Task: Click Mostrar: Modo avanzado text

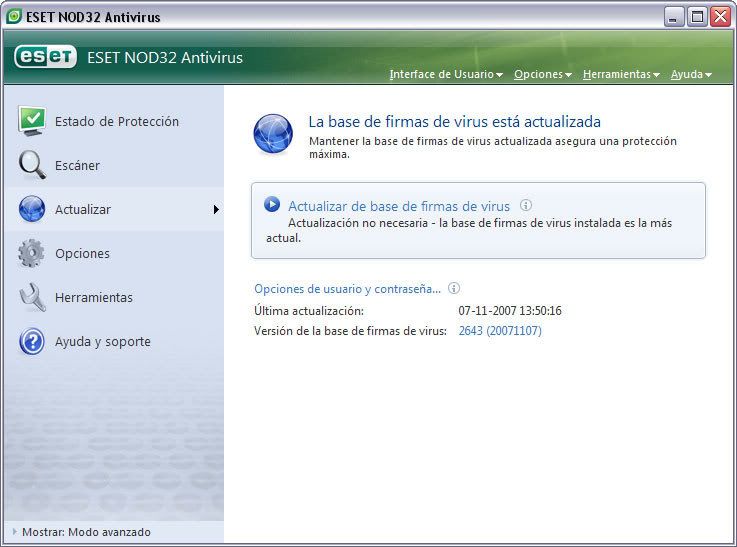Action: pos(86,532)
